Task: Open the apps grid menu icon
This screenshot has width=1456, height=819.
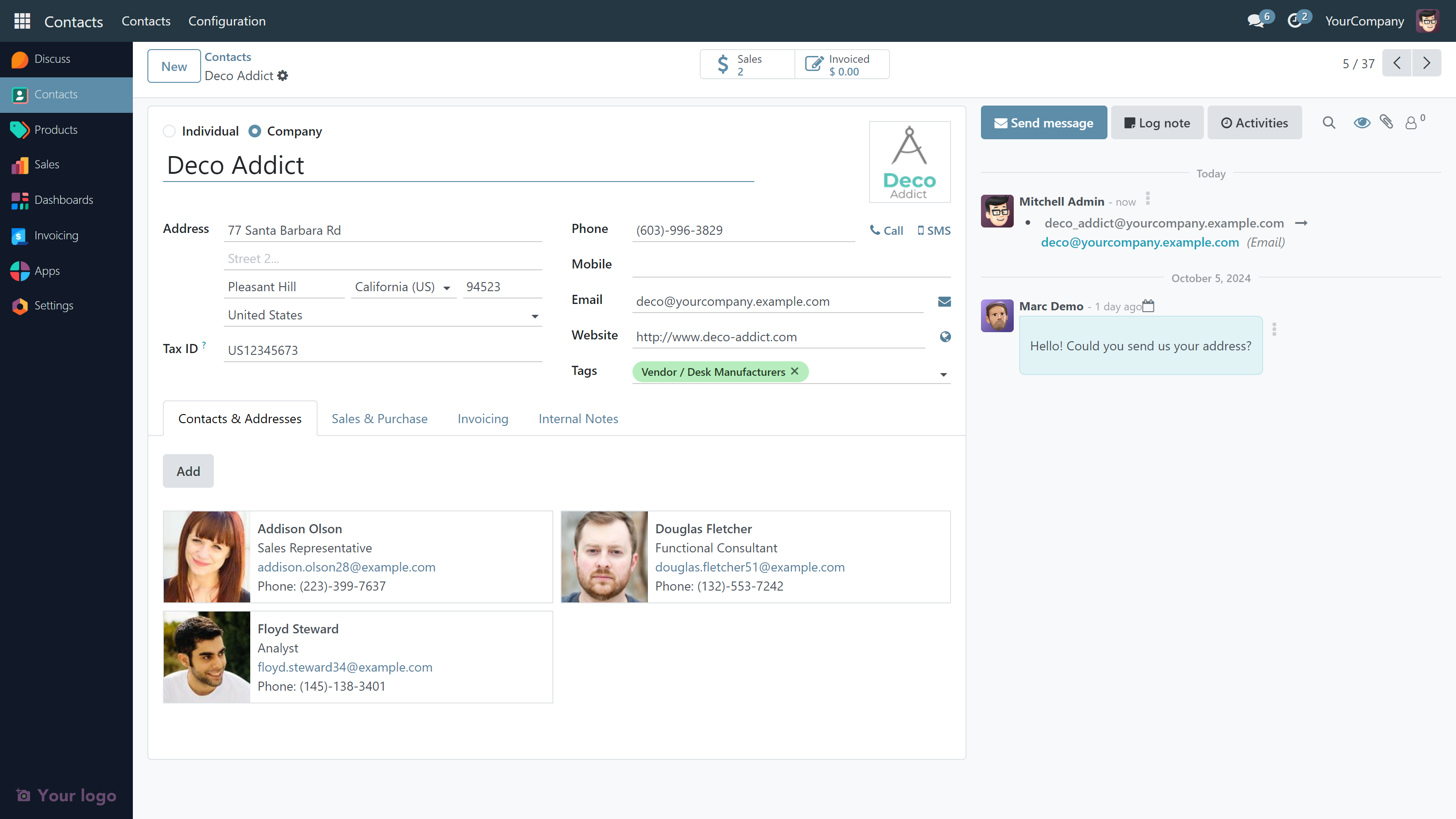Action: click(x=22, y=21)
